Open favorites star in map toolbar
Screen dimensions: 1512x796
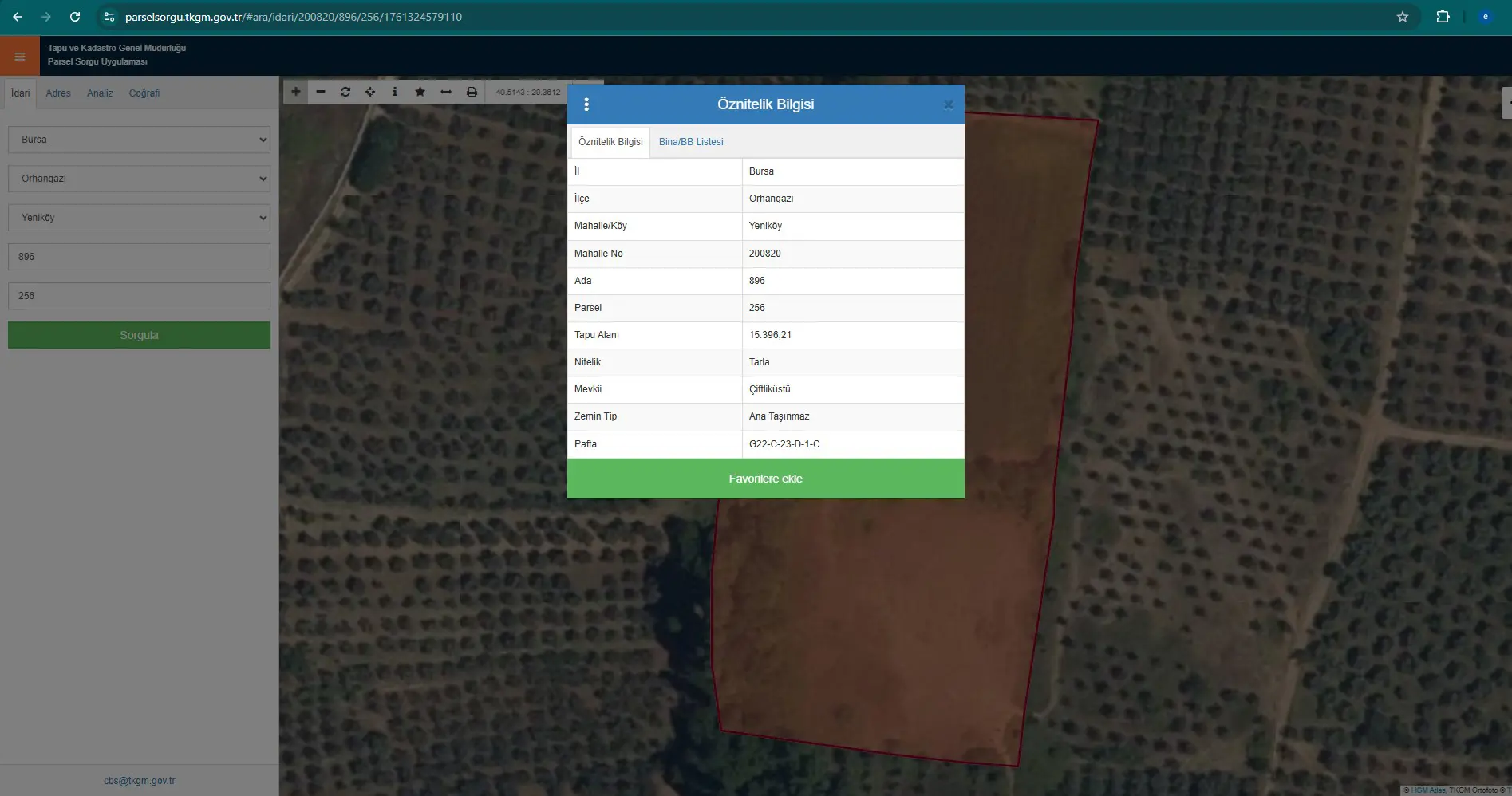click(420, 92)
